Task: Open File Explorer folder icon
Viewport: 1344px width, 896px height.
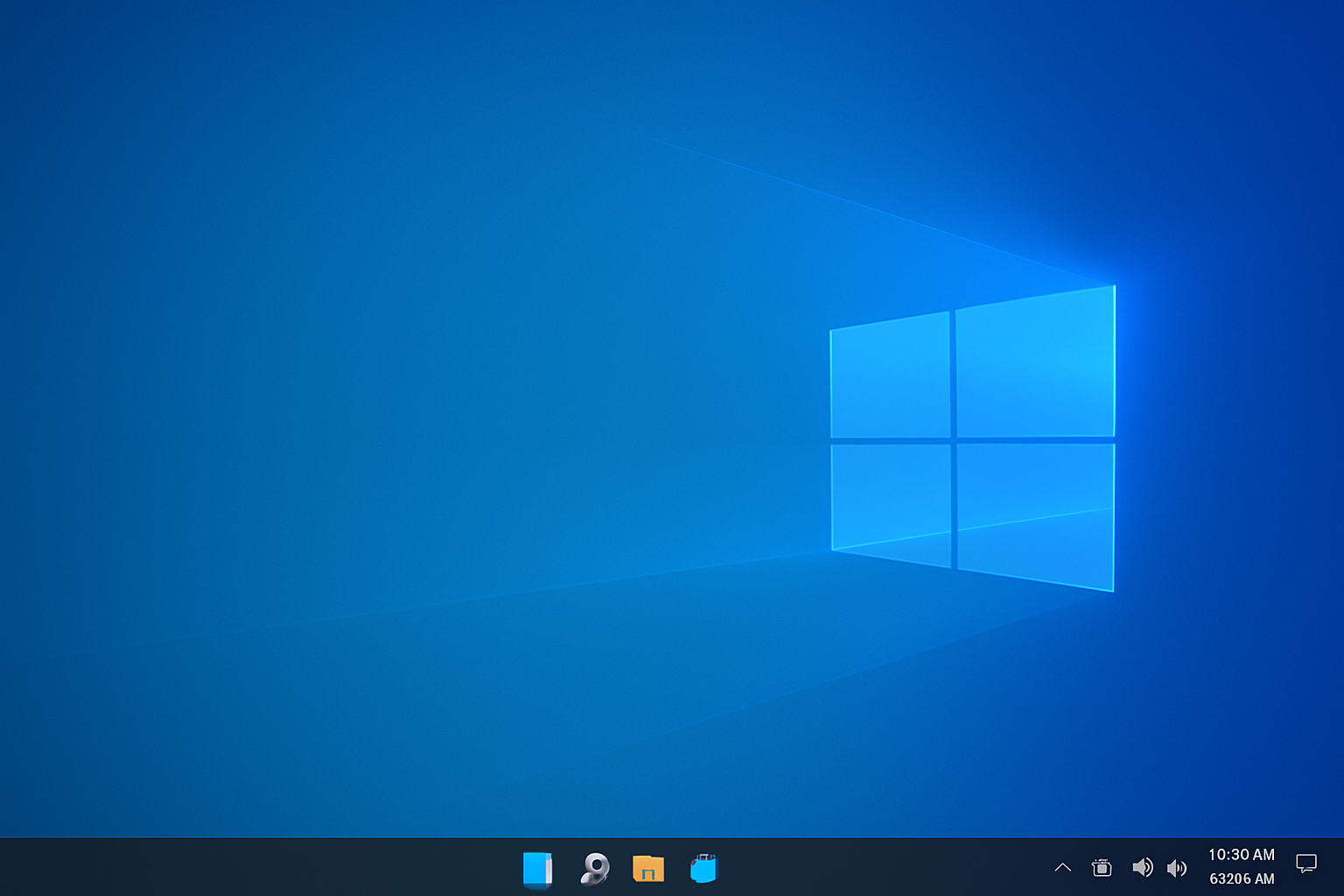Action: (x=648, y=869)
